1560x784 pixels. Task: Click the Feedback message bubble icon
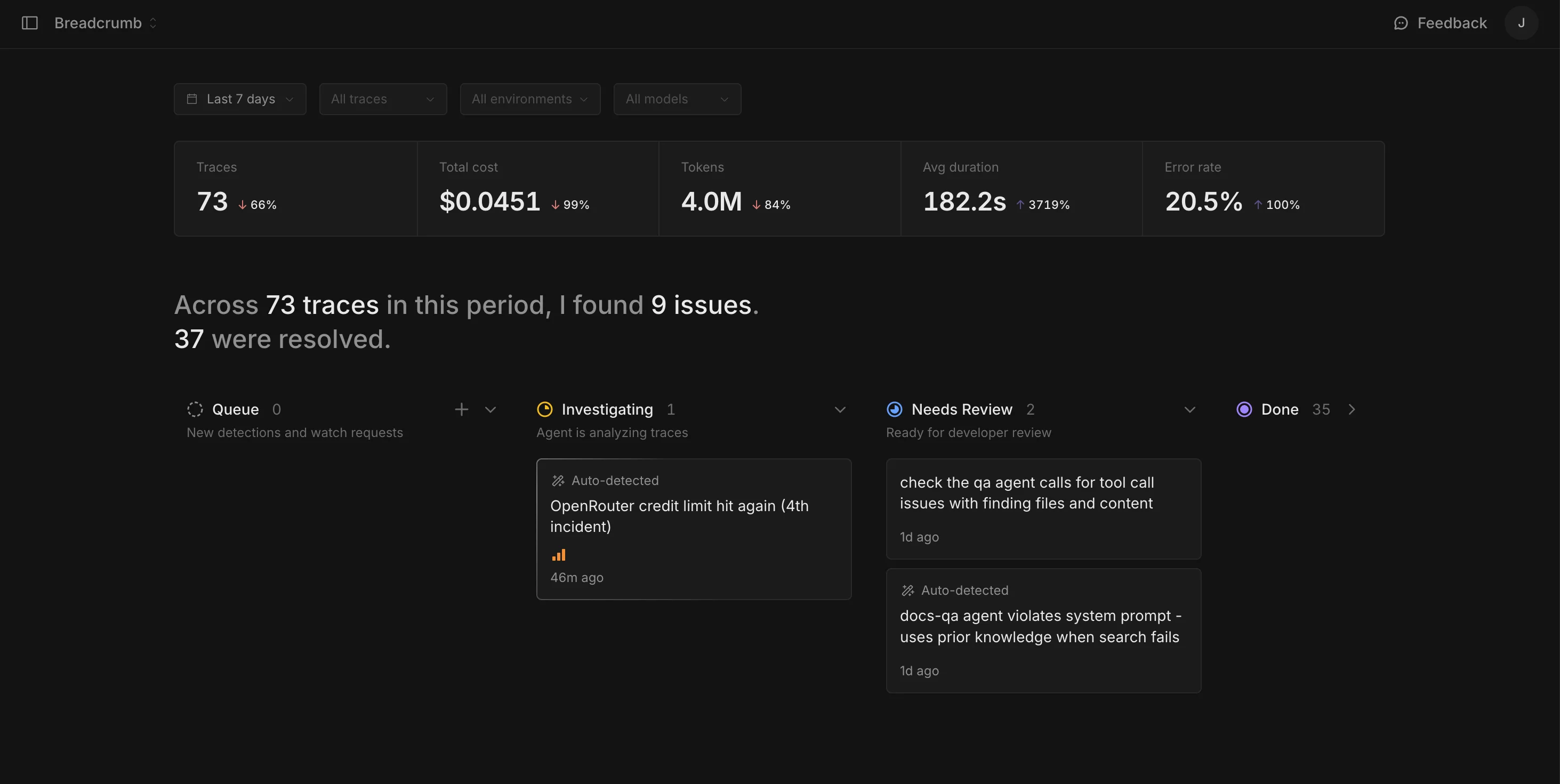[x=1402, y=23]
